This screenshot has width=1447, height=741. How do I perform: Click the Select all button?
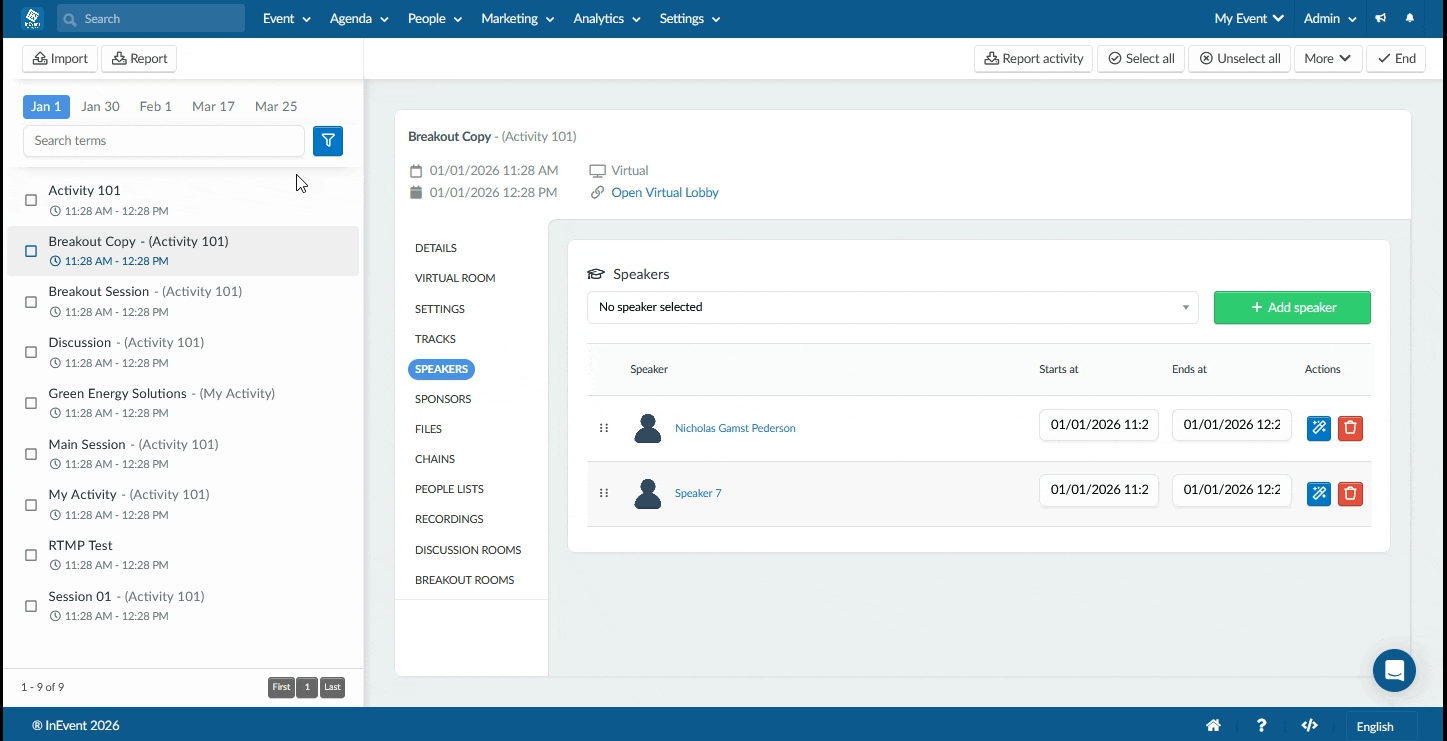pyautogui.click(x=1141, y=59)
